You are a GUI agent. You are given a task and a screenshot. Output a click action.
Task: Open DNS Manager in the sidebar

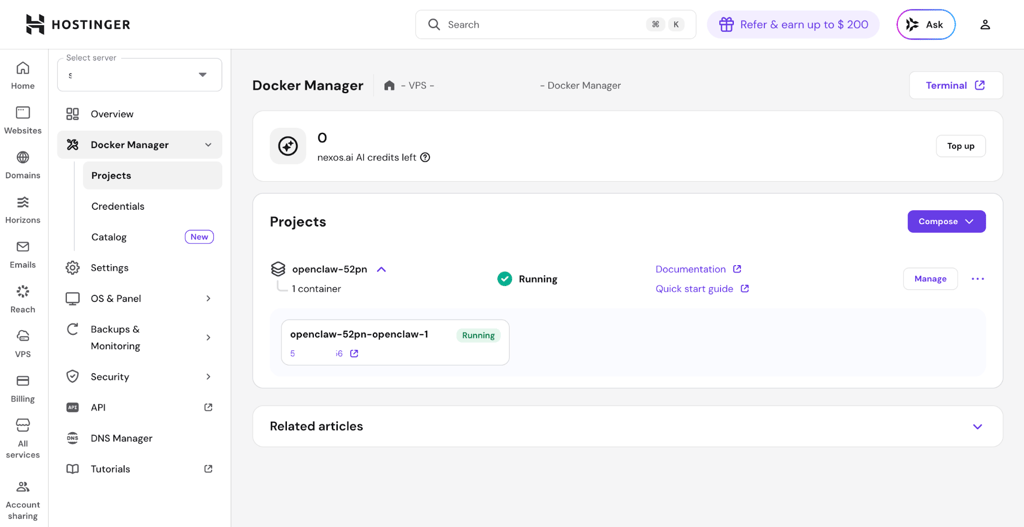[140, 438]
